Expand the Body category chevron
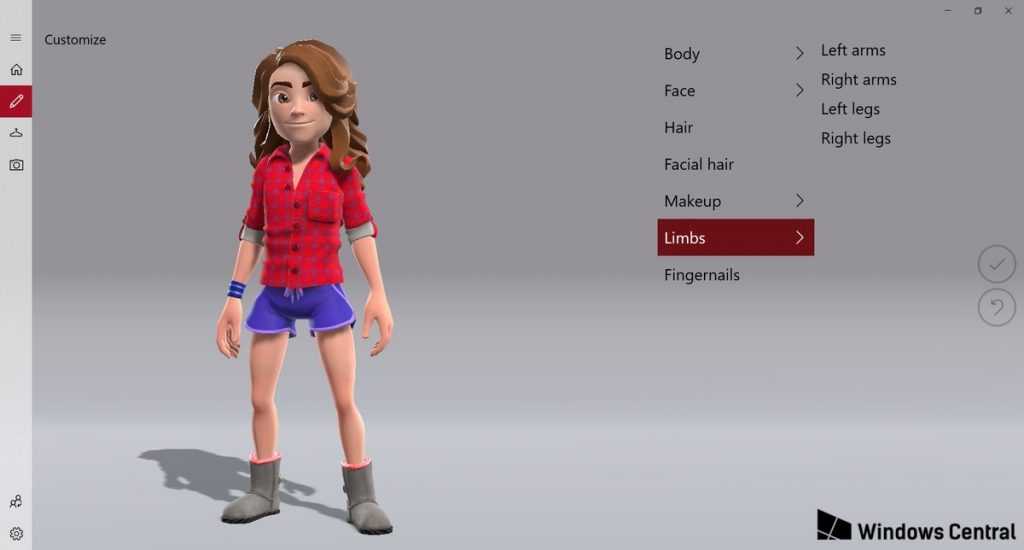 (799, 54)
